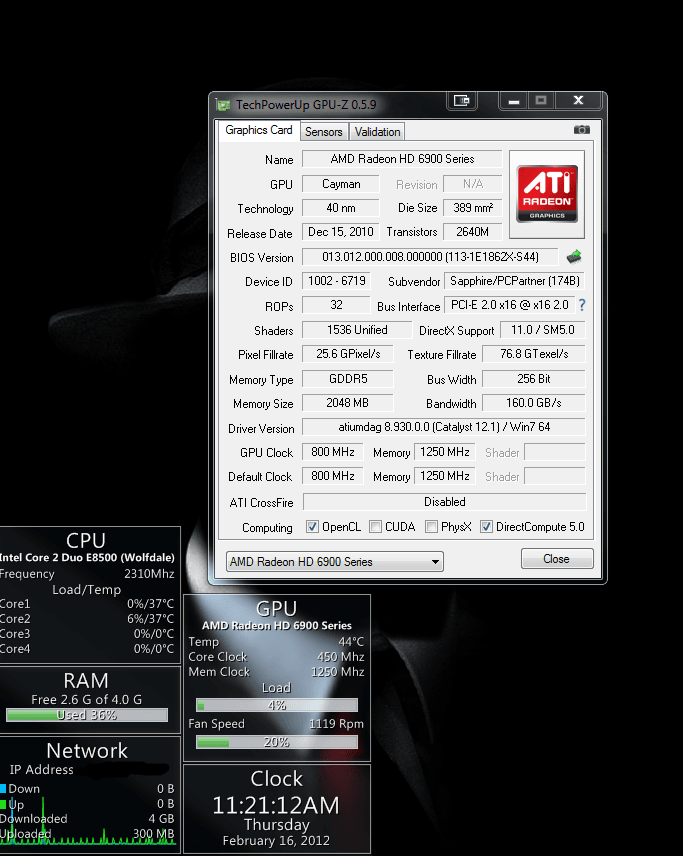Click the GPU widget Temp 44°C row
This screenshot has width=683, height=856.
[276, 642]
